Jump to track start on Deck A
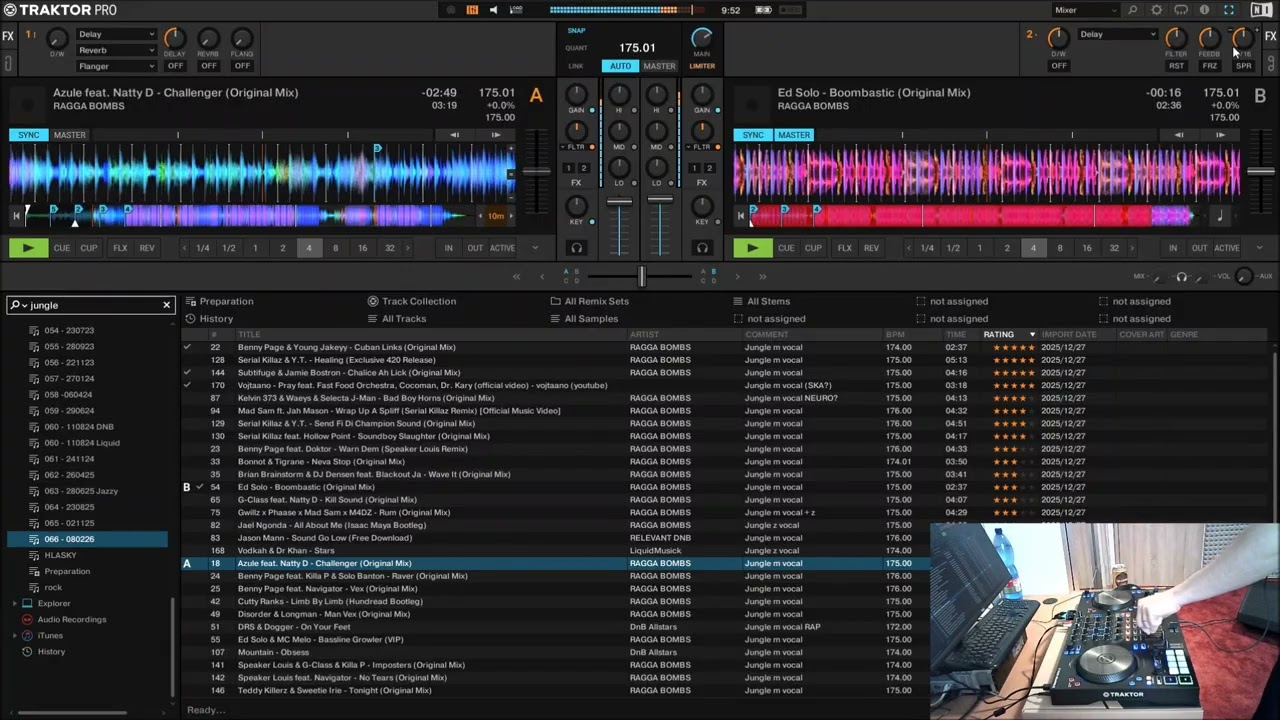Image resolution: width=1280 pixels, height=720 pixels. pyautogui.click(x=16, y=215)
